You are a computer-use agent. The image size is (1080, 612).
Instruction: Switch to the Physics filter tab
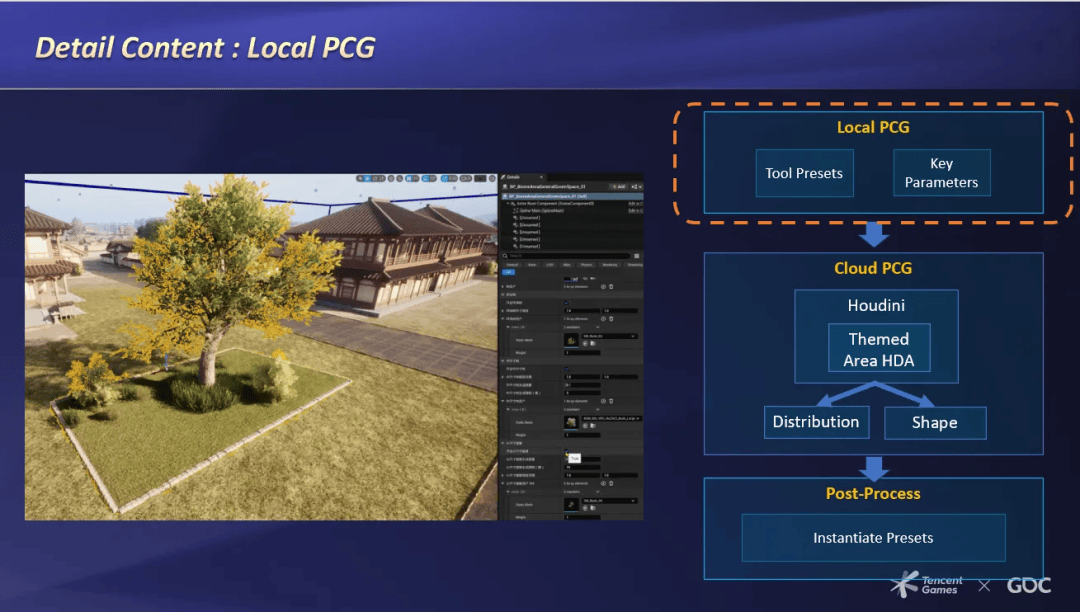[x=586, y=265]
